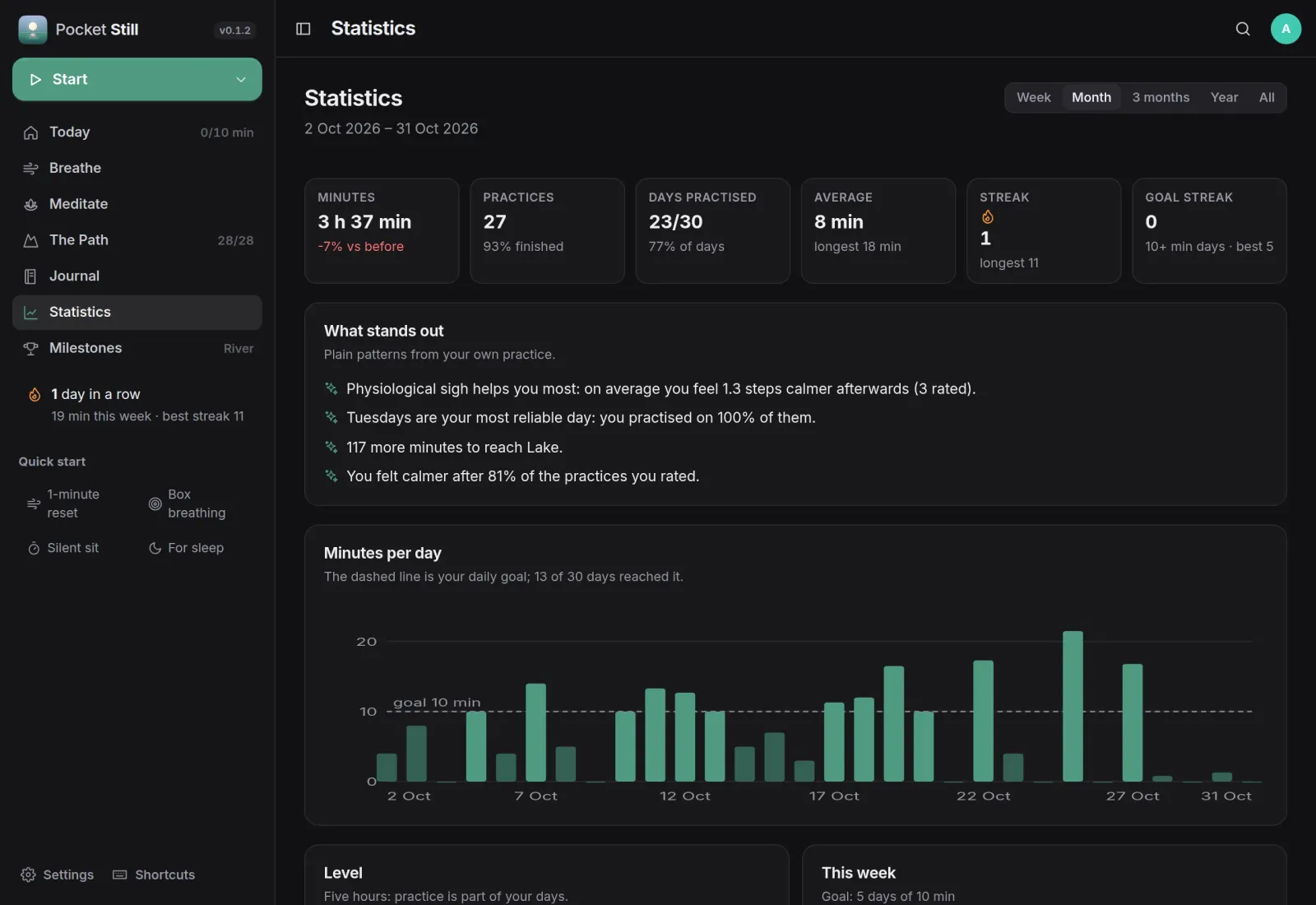Click '10+ min days · best 5' text
Viewport: 1316px width, 905px height.
(1209, 247)
